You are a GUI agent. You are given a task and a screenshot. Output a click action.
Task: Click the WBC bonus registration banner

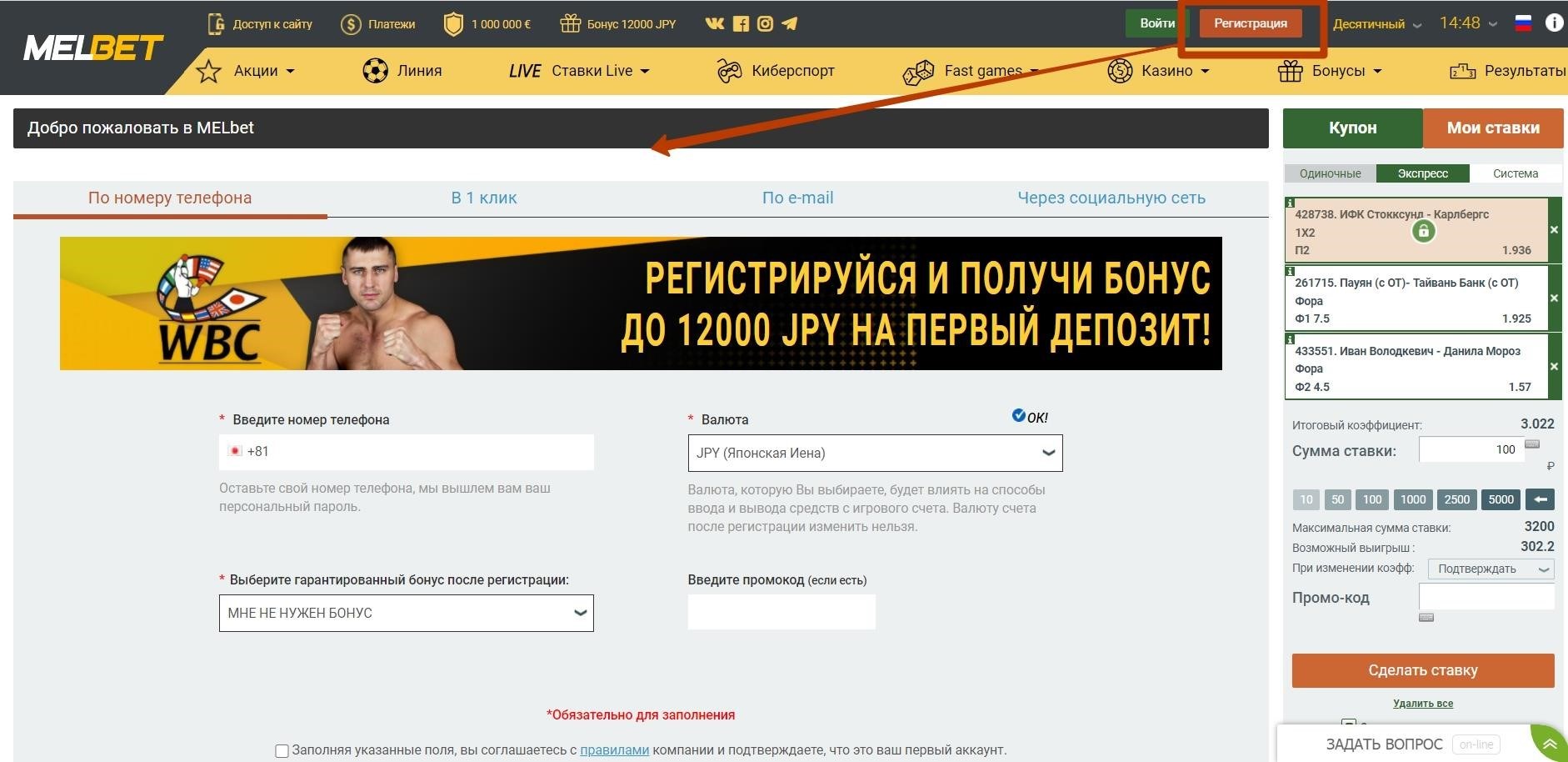pos(641,303)
